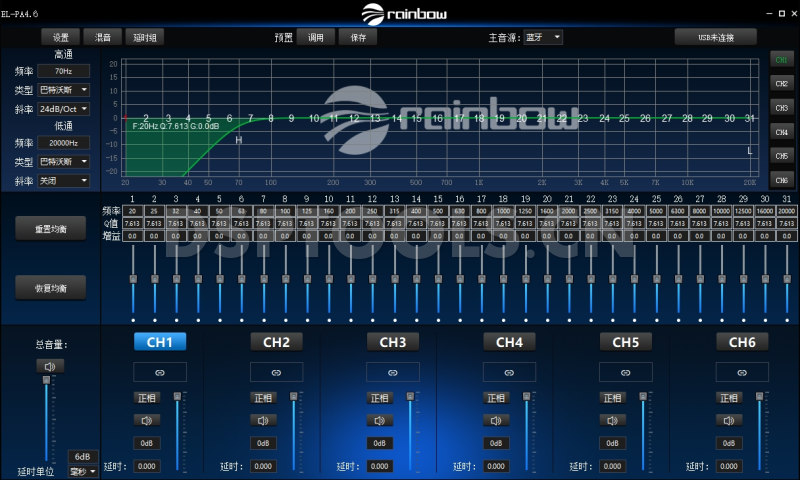Select CH4 in the right graph sidebar
The height and width of the screenshot is (480, 800).
[x=782, y=132]
